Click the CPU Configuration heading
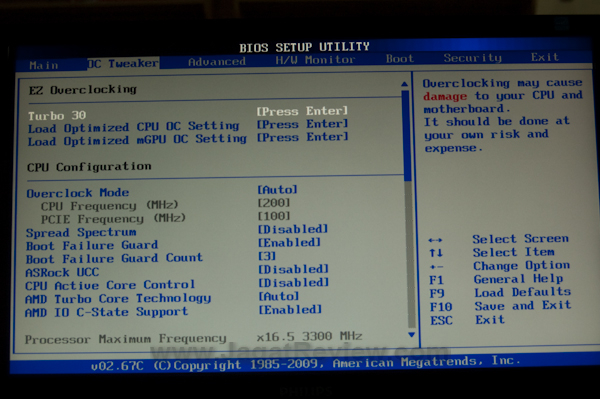This screenshot has width=600, height=399. (x=89, y=167)
